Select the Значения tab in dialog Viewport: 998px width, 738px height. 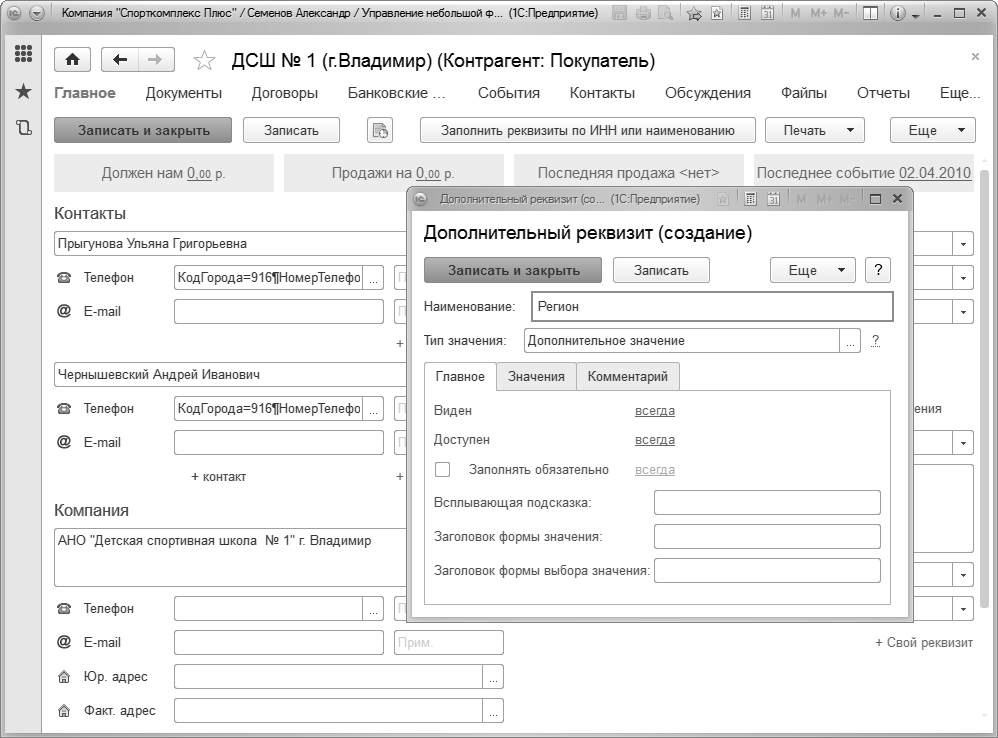(x=536, y=377)
